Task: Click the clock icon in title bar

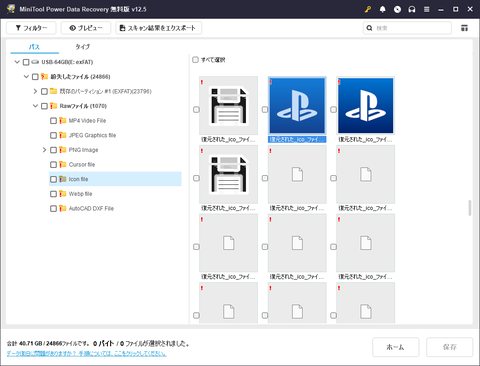Action: tap(397, 9)
